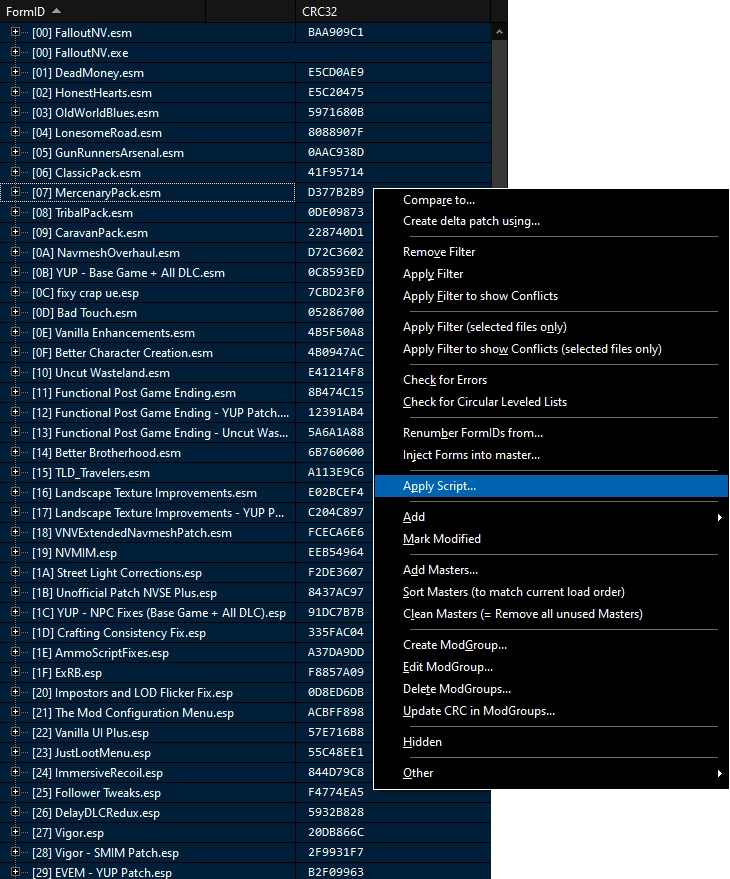Select Create ModGroup... option
This screenshot has width=730, height=879.
pyautogui.click(x=455, y=645)
